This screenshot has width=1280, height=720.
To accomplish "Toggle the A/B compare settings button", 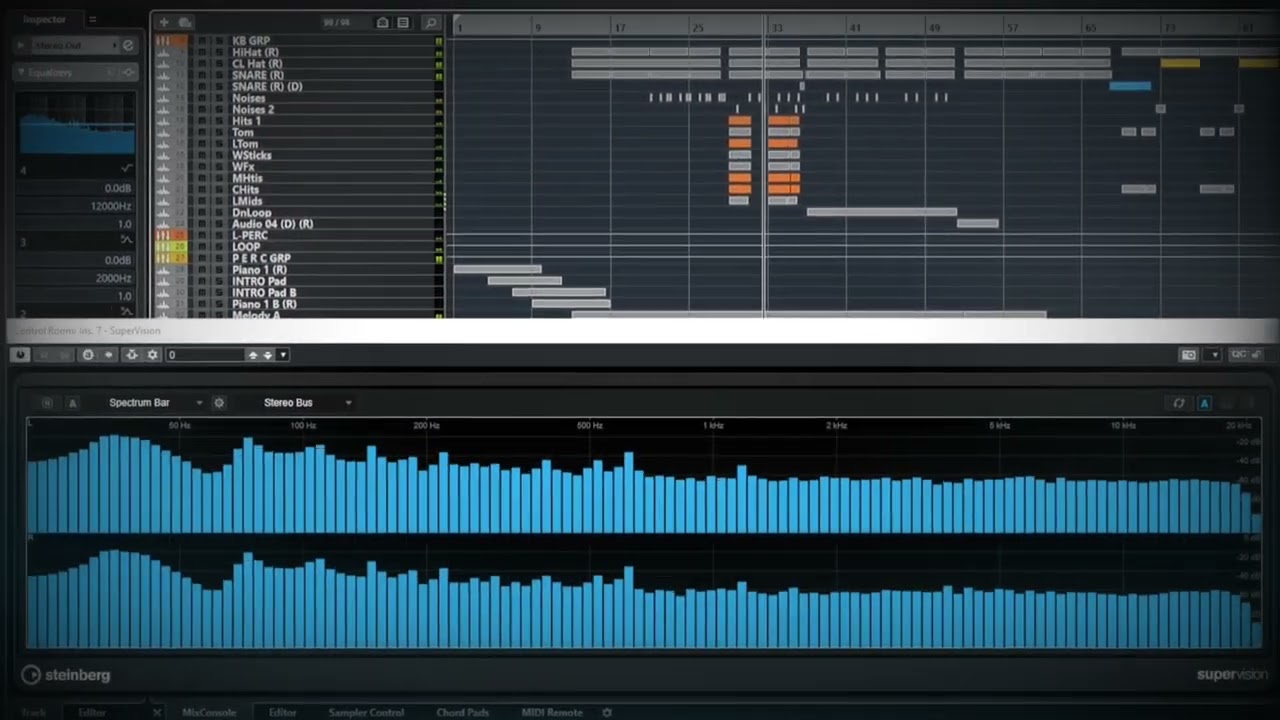I will pyautogui.click(x=88, y=355).
